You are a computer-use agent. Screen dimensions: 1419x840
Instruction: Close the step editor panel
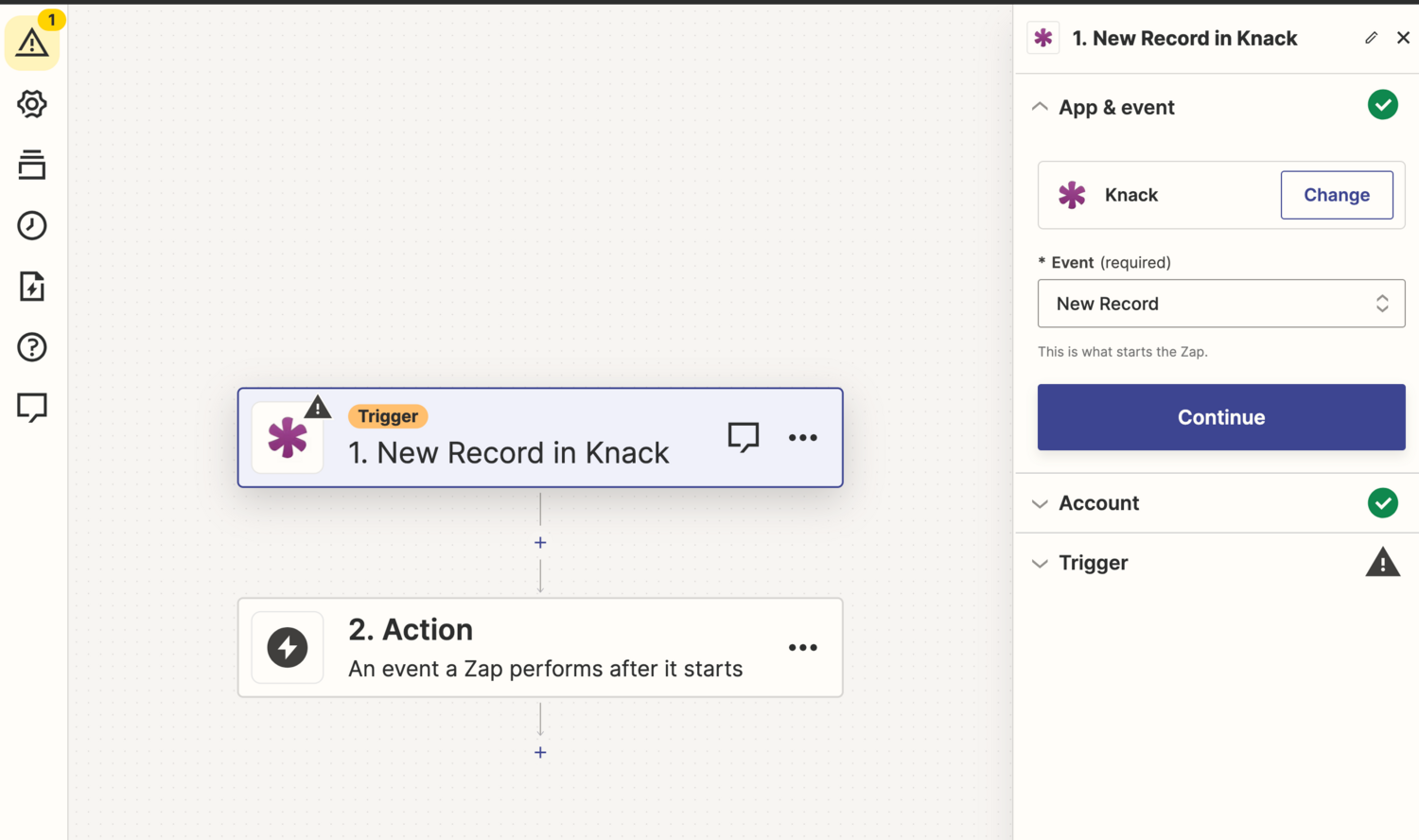click(x=1403, y=38)
